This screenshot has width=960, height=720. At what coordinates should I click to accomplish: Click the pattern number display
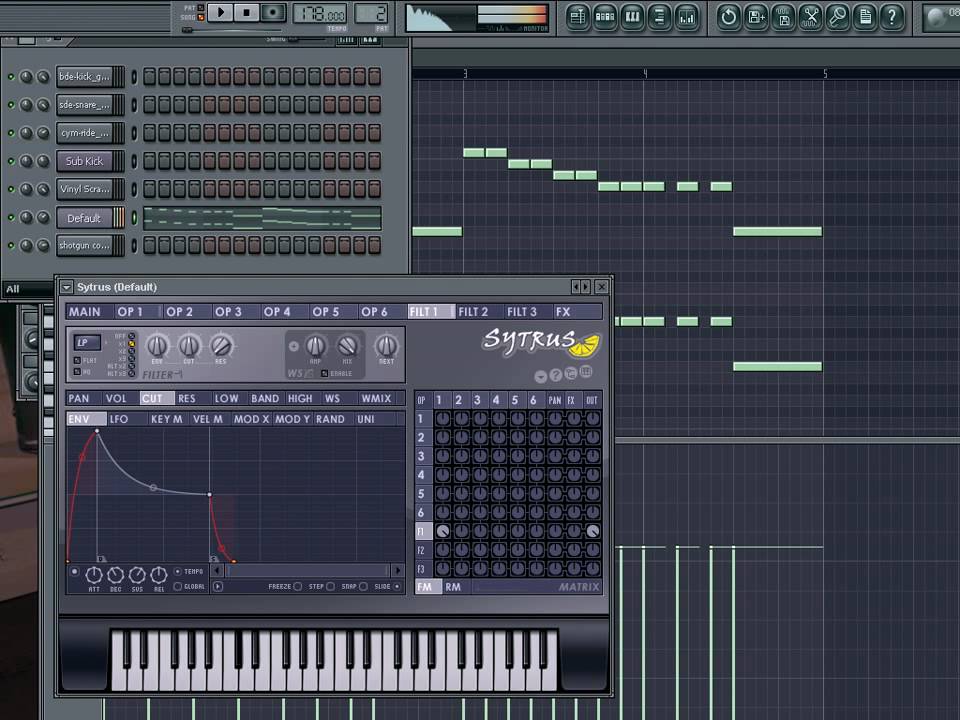[372, 13]
